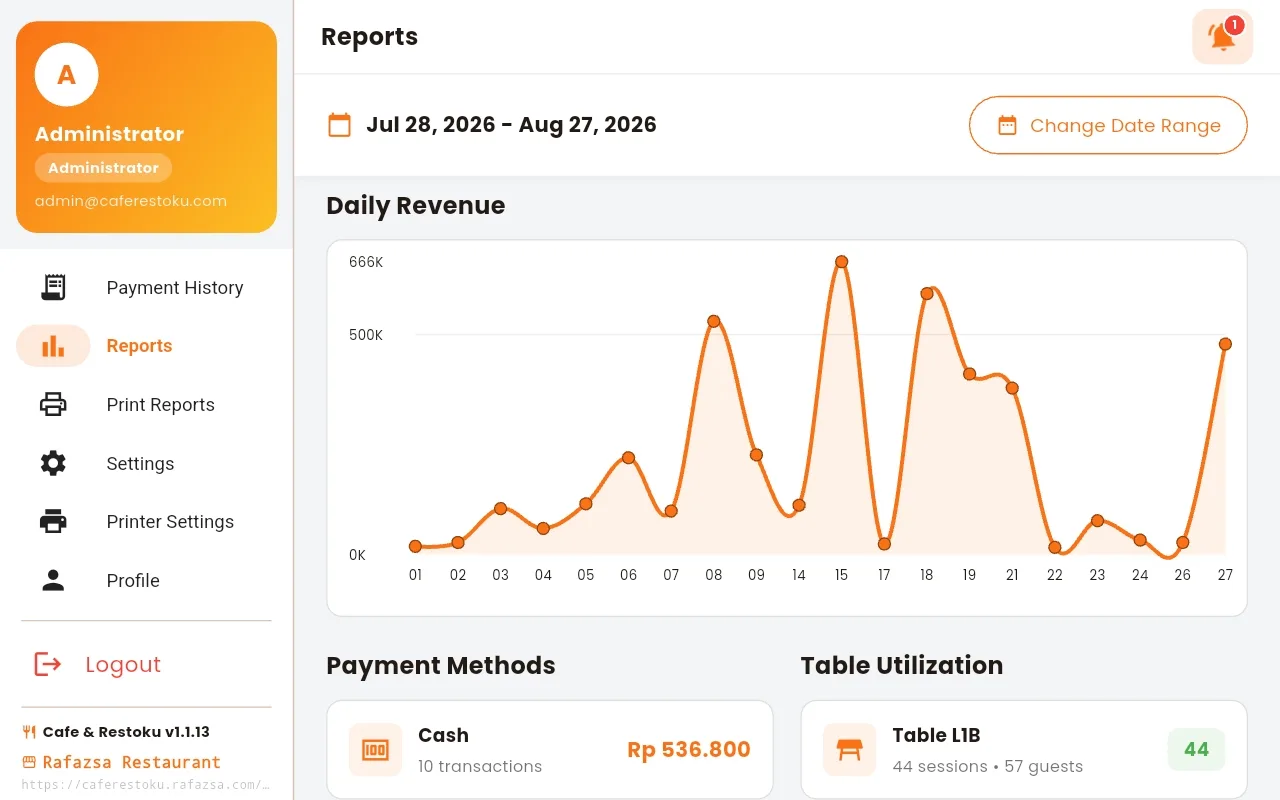Image resolution: width=1280 pixels, height=800 pixels.
Task: Click the Daily Revenue heading
Action: (x=416, y=206)
